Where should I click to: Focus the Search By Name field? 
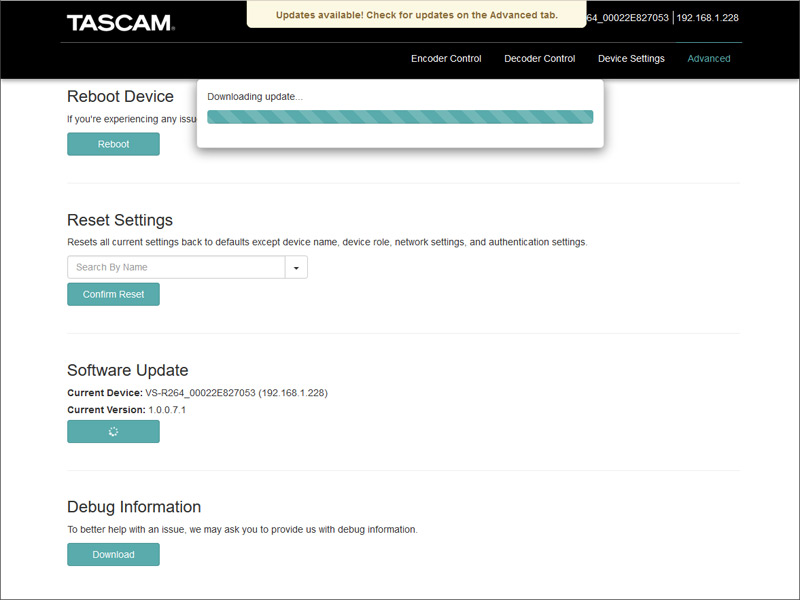coord(176,268)
